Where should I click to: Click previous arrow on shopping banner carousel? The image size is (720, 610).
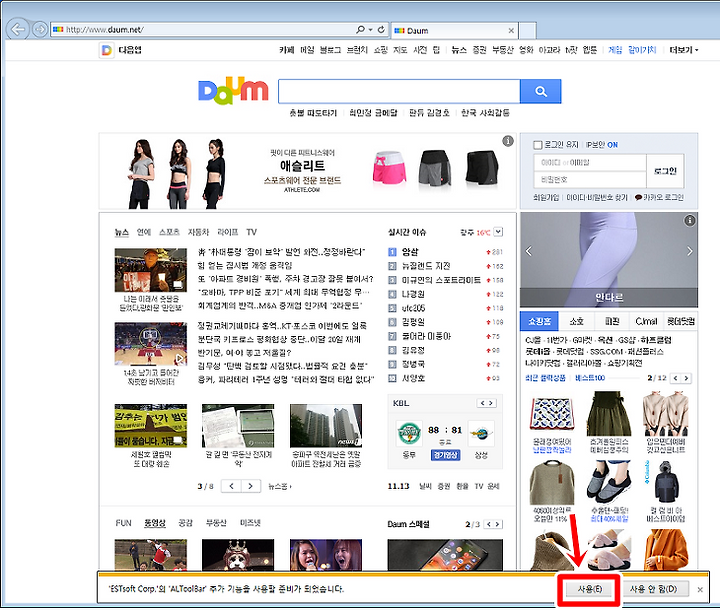click(x=529, y=251)
